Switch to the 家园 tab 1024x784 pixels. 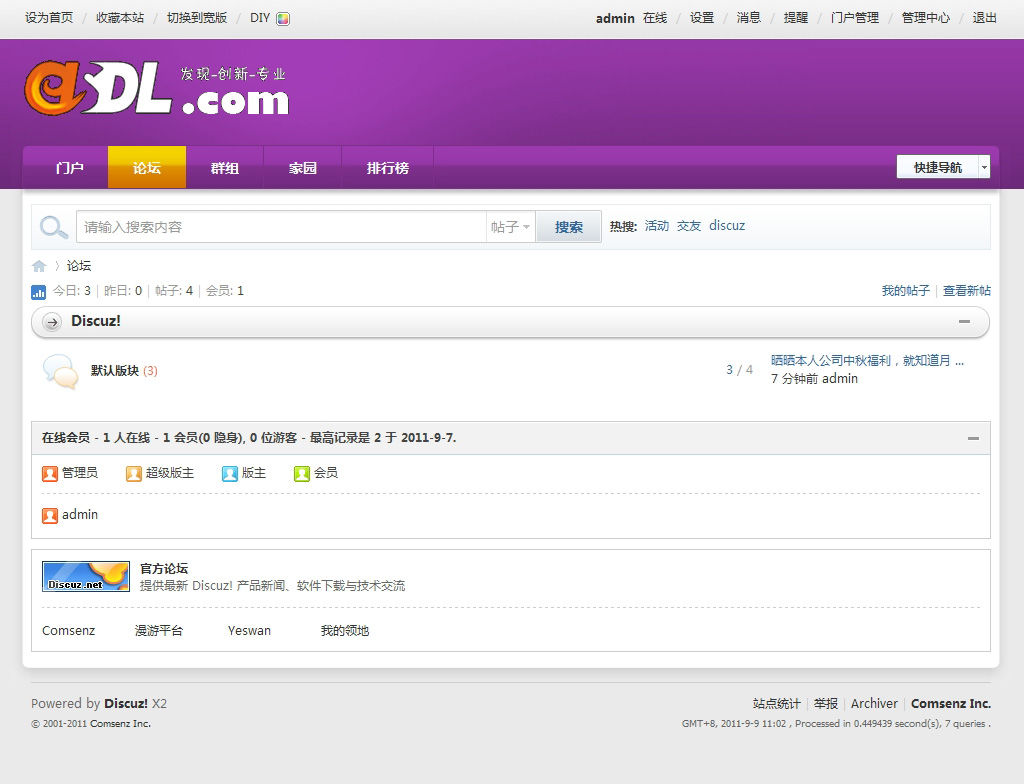coord(302,168)
